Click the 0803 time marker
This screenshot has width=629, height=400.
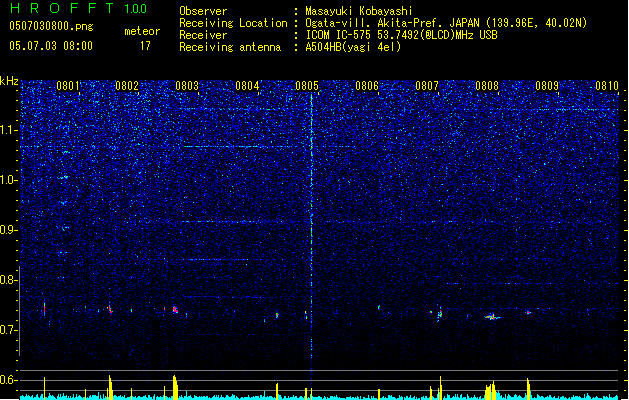point(187,86)
